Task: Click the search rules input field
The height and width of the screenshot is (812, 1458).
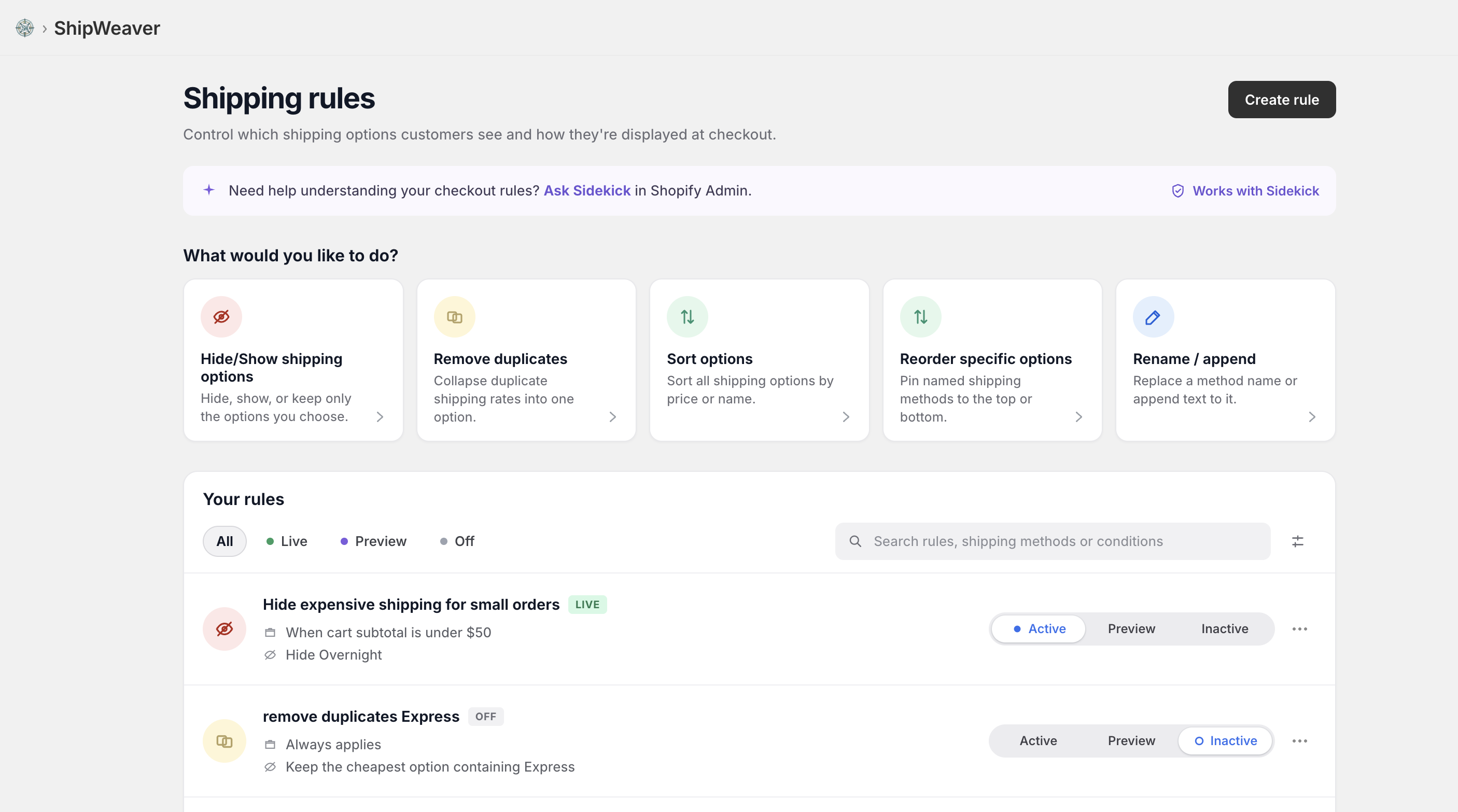Action: [x=1053, y=541]
